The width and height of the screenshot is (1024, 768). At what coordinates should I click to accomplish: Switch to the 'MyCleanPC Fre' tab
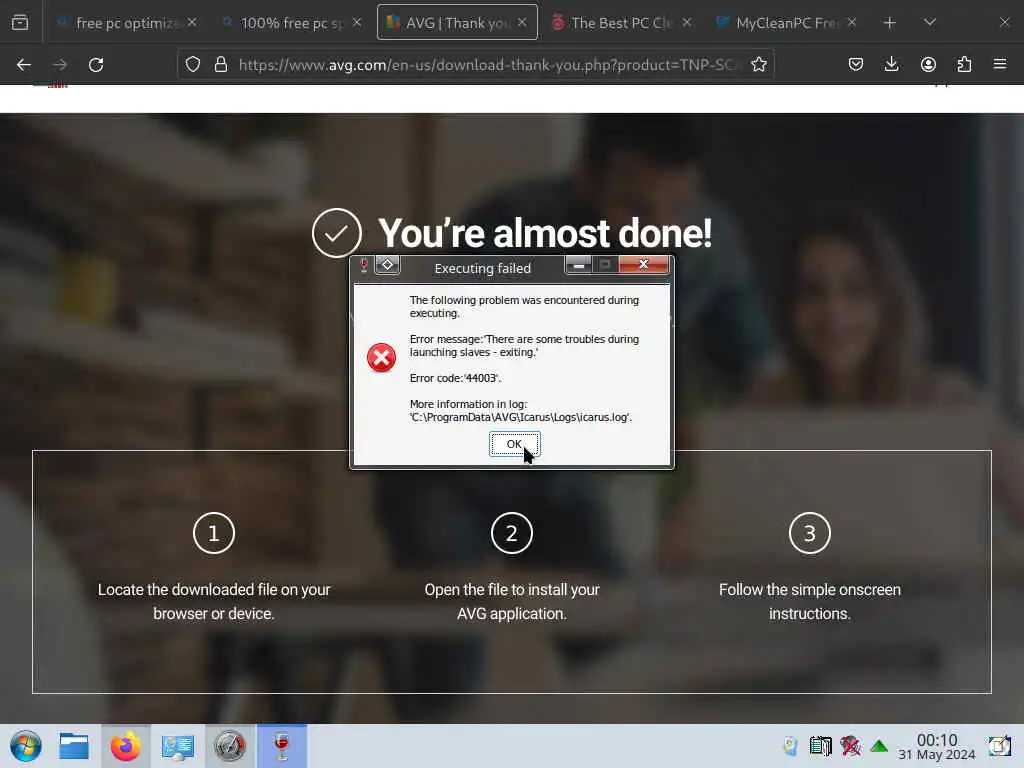pos(786,23)
